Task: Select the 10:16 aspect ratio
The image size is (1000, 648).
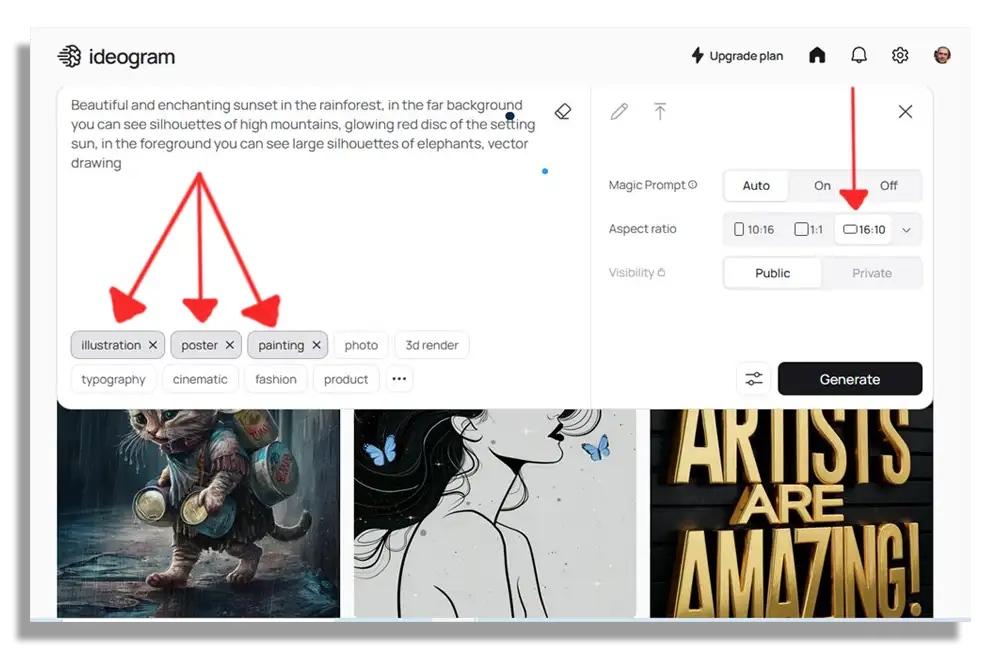Action: (x=754, y=230)
